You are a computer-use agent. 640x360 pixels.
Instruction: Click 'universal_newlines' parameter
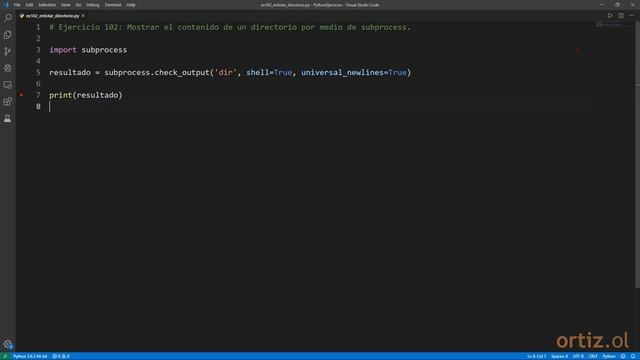click(x=342, y=73)
